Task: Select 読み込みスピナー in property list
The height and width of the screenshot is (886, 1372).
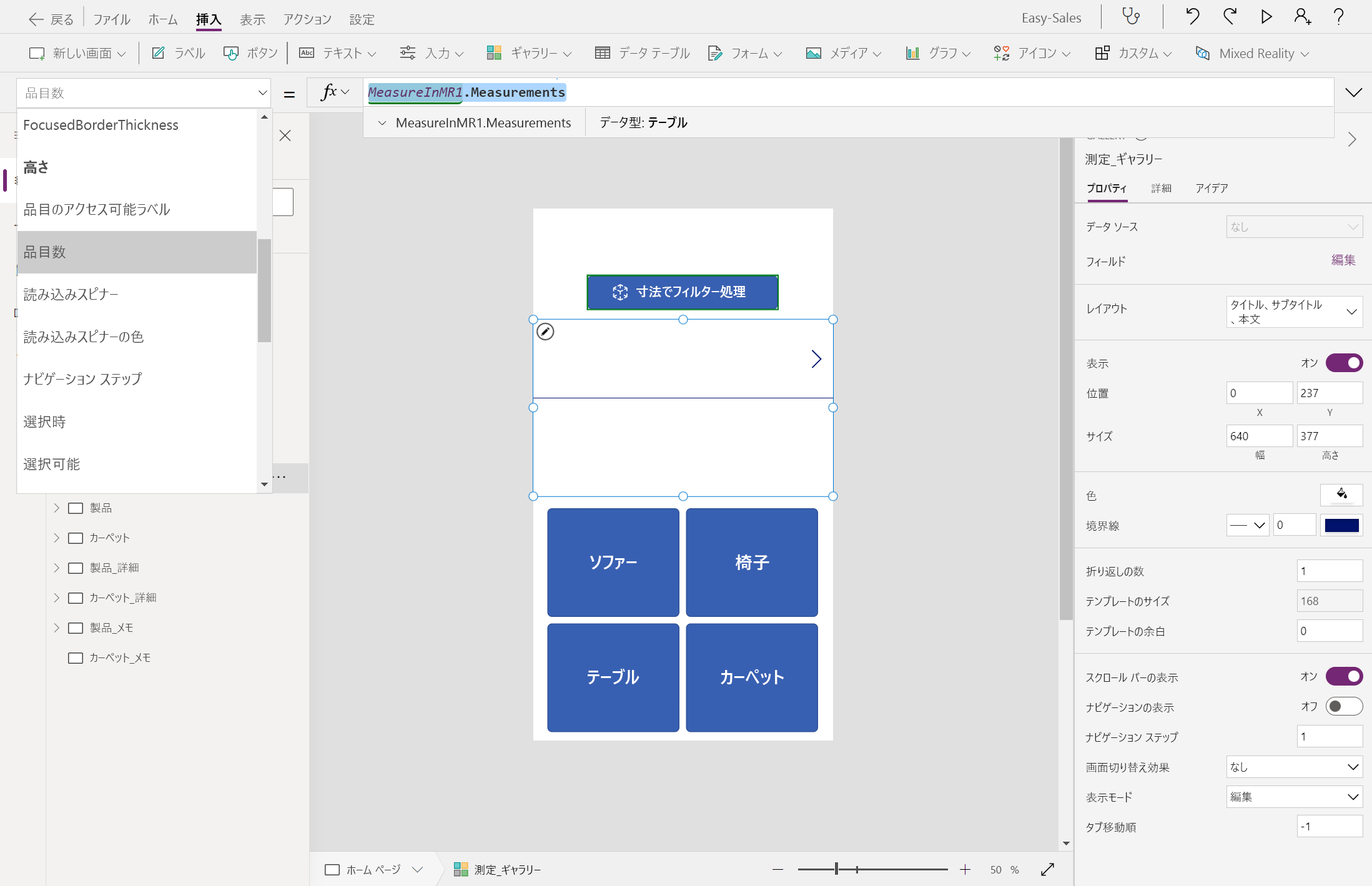Action: tap(71, 294)
